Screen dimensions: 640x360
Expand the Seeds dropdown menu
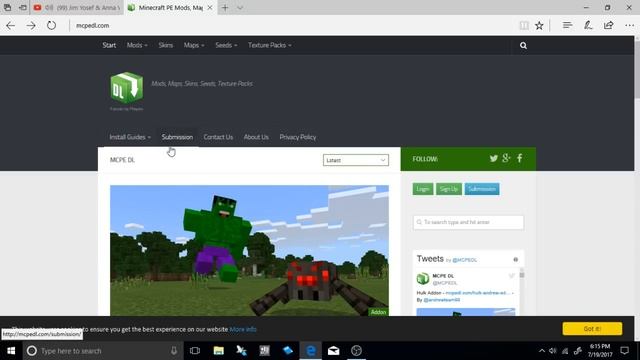pos(226,45)
